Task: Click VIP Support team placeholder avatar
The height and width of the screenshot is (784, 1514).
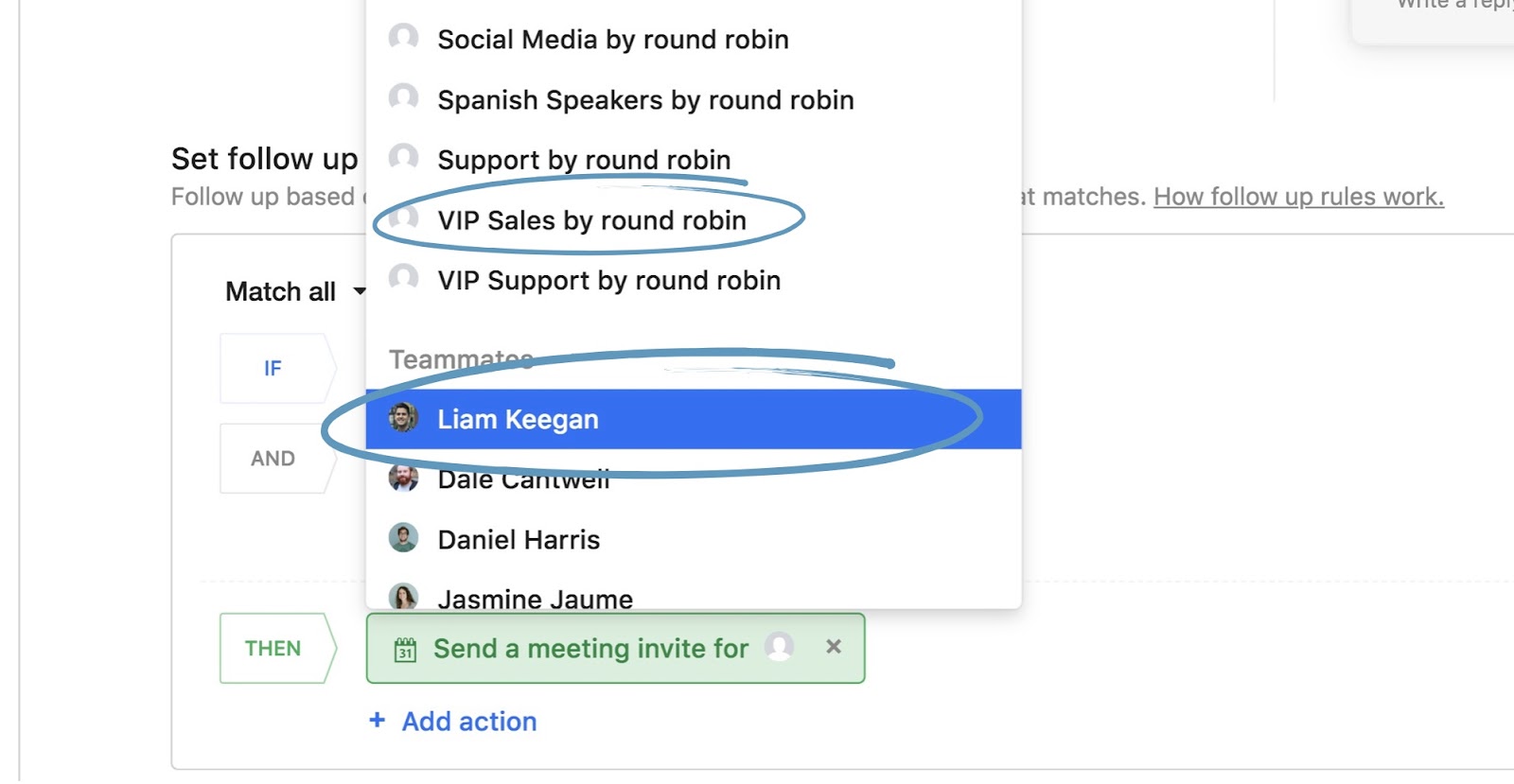Action: click(404, 278)
